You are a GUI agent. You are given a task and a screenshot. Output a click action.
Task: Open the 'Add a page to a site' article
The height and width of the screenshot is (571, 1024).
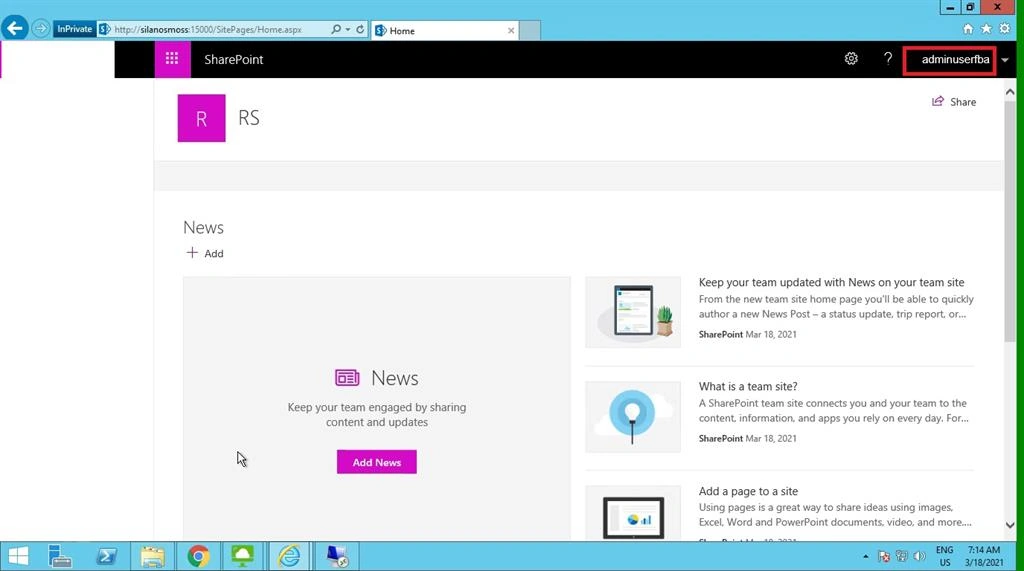[x=748, y=491]
